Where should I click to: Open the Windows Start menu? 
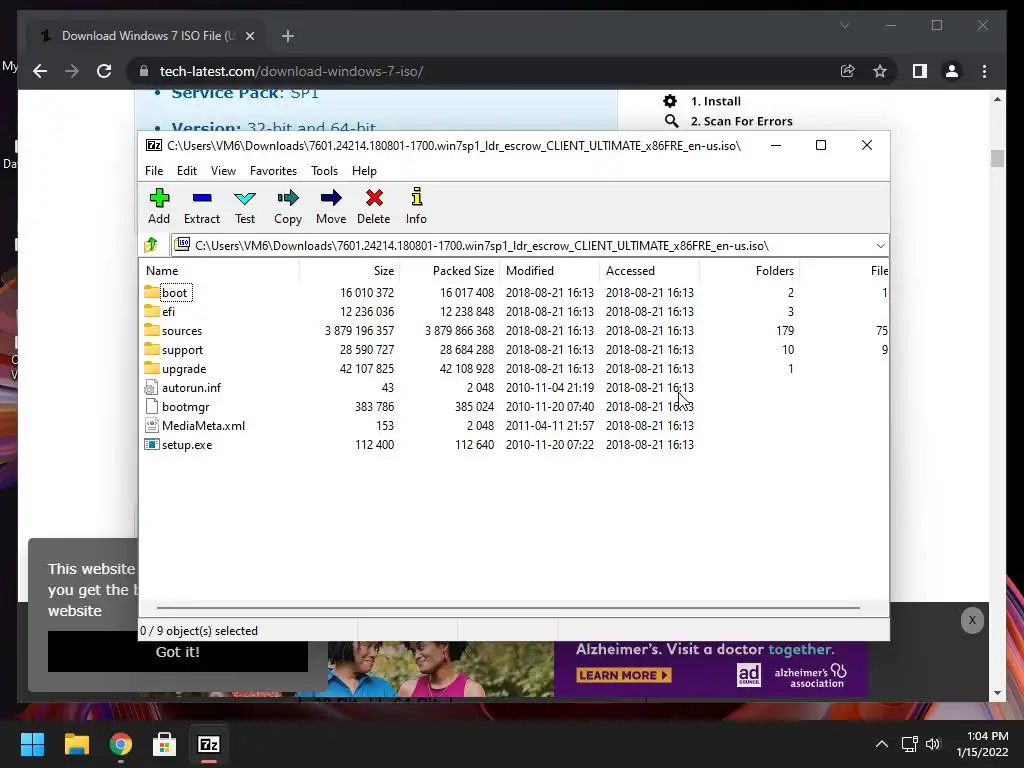(x=33, y=744)
